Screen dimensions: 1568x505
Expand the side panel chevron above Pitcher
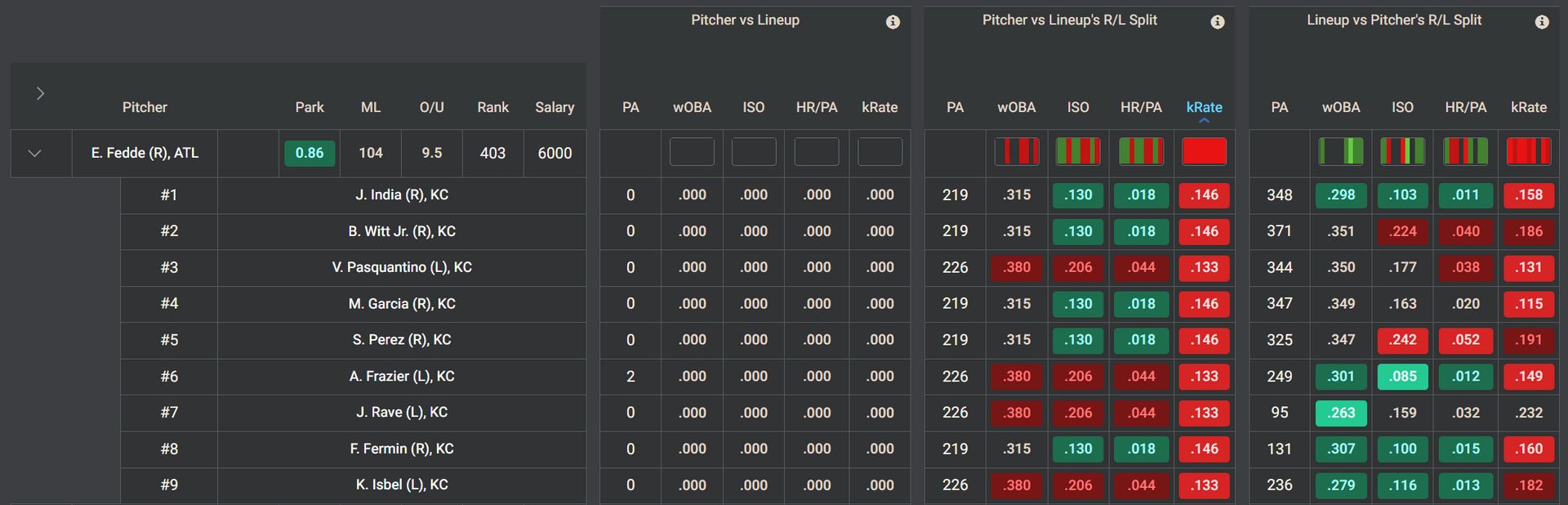point(40,93)
